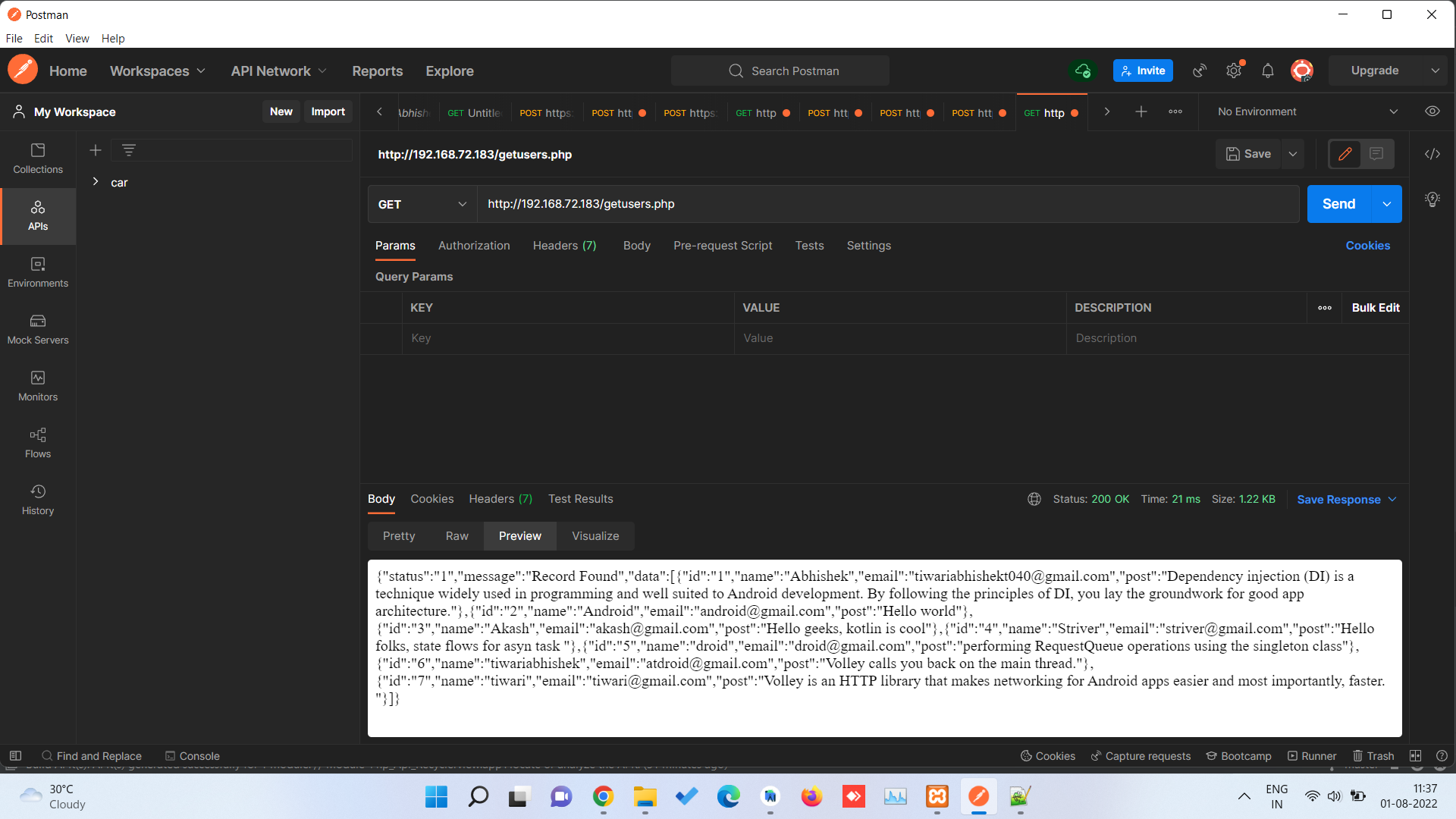Screen dimensions: 1456x819
Task: Click the network globe icon in response bar
Action: pyautogui.click(x=1034, y=499)
